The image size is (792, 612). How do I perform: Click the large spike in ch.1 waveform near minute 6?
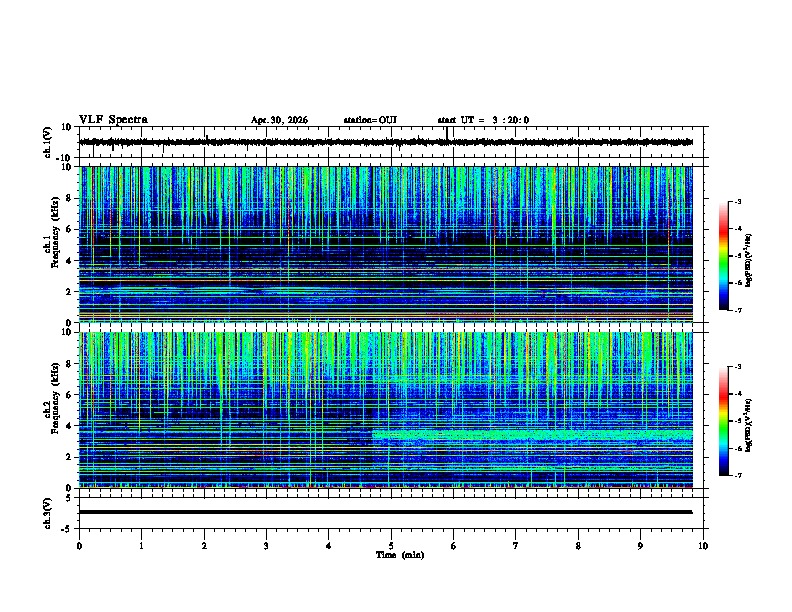[x=447, y=135]
